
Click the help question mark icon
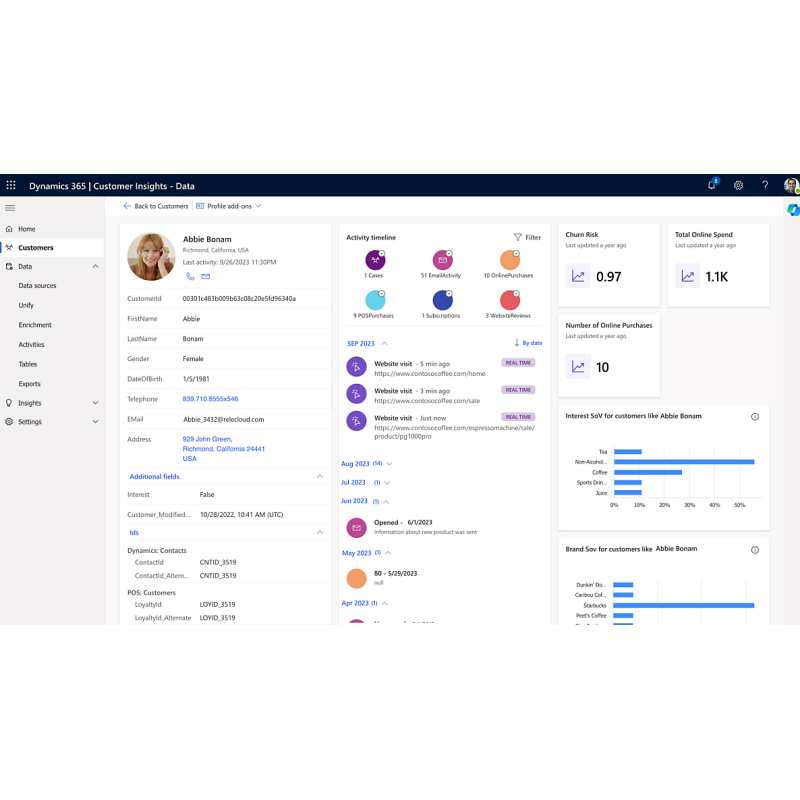click(765, 185)
